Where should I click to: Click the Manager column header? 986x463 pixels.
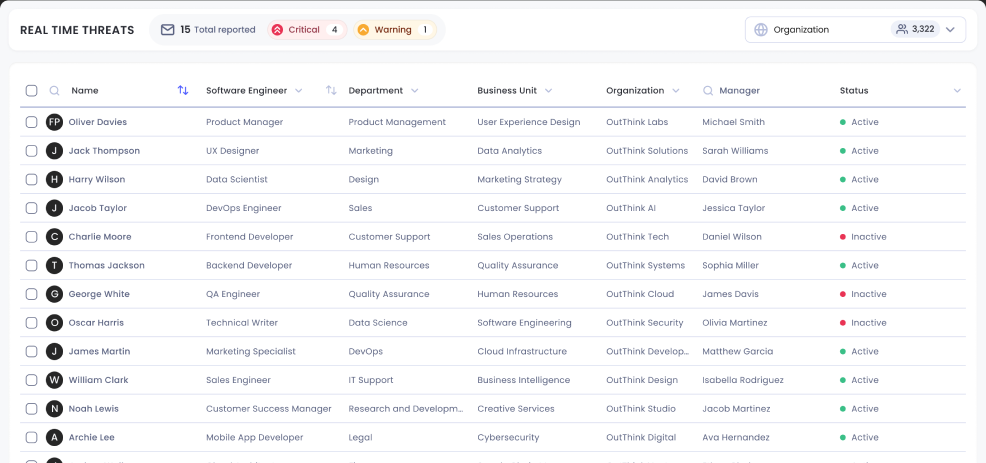(x=740, y=91)
